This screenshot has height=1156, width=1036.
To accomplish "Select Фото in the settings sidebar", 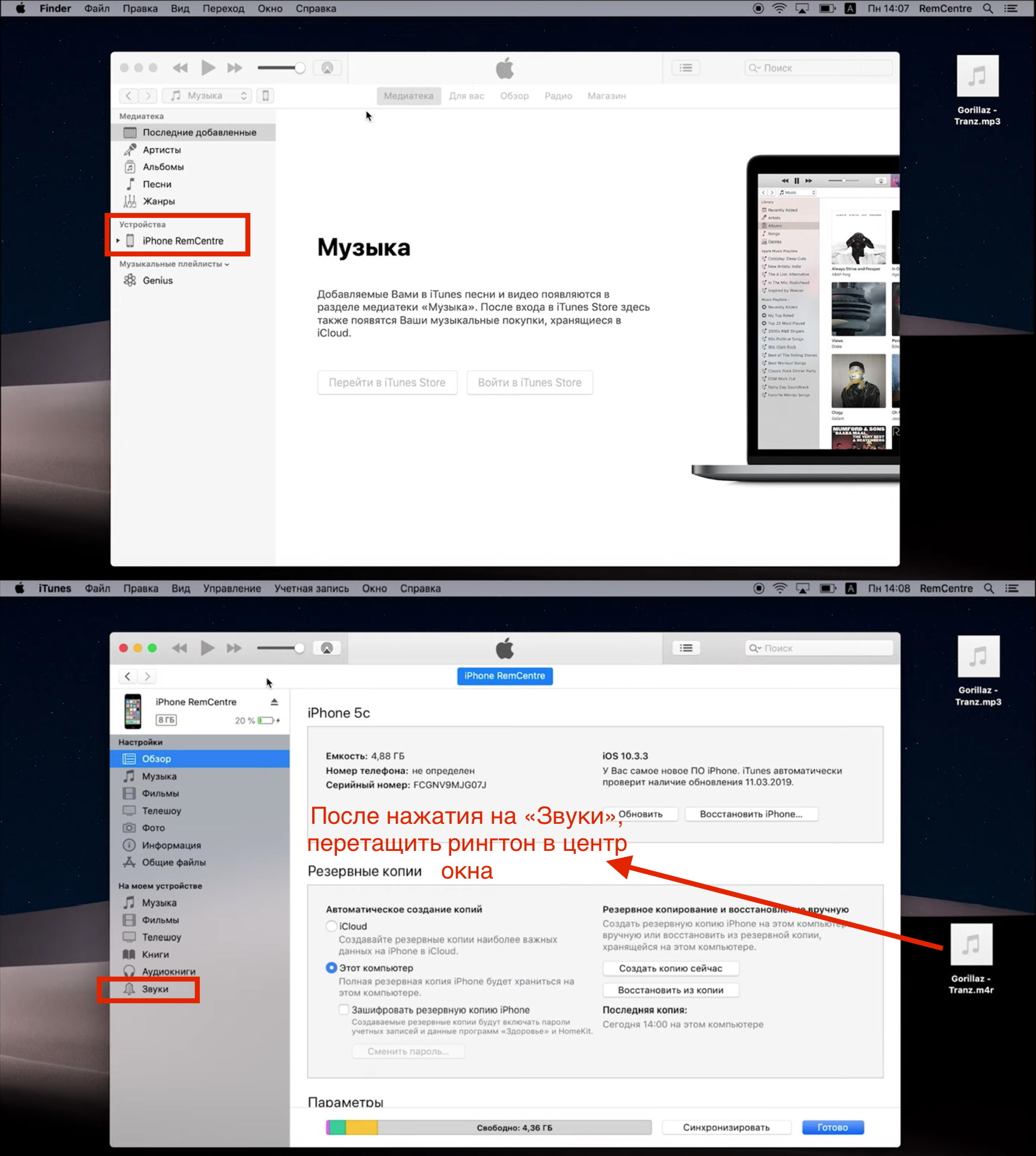I will 200,828.
